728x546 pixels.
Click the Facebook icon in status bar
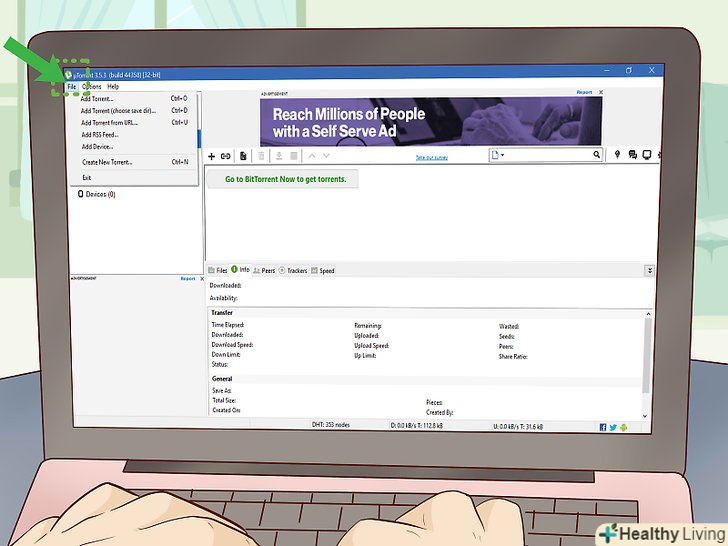click(603, 427)
